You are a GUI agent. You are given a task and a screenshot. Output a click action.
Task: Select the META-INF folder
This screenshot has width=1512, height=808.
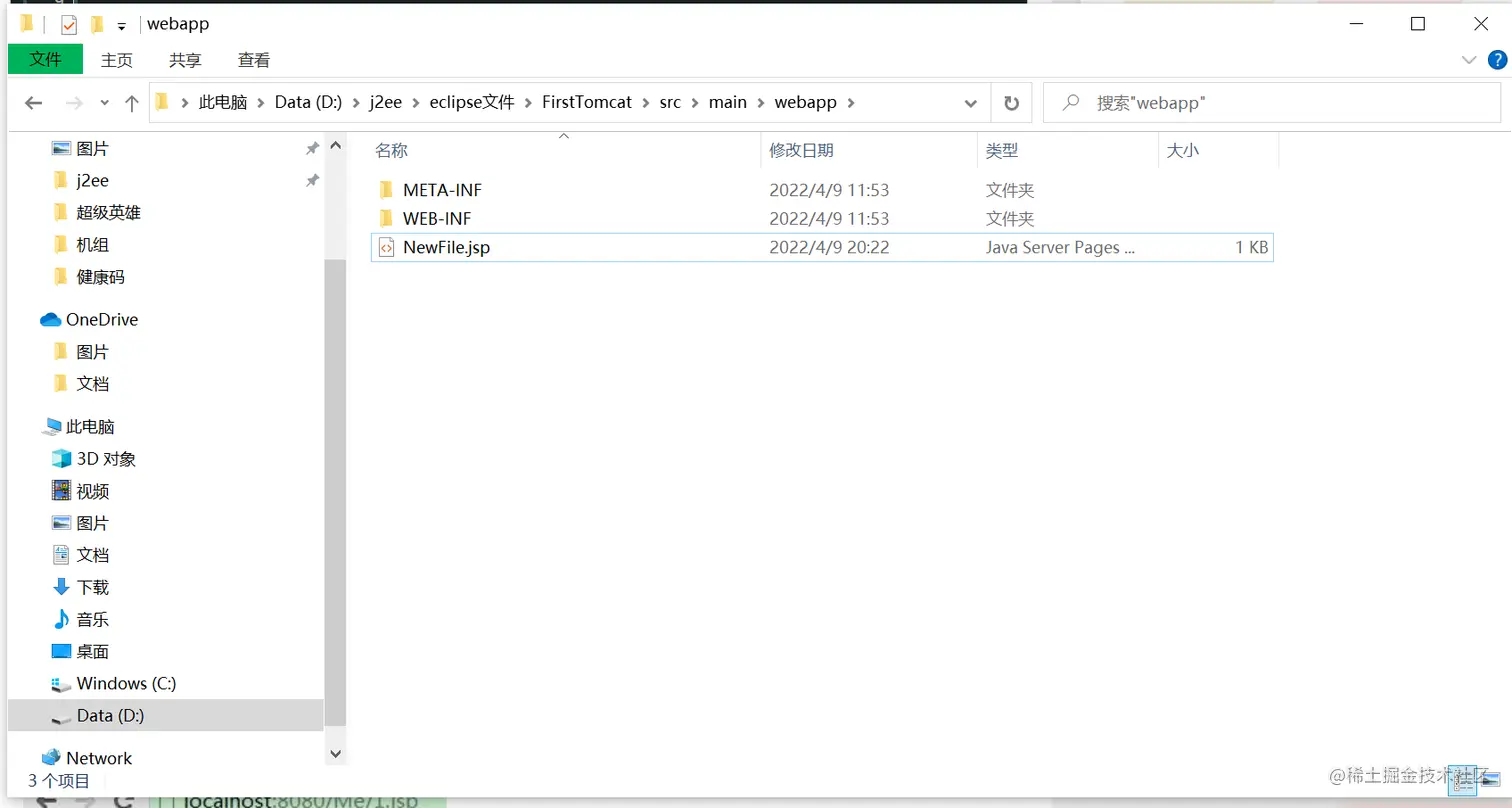pos(443,190)
